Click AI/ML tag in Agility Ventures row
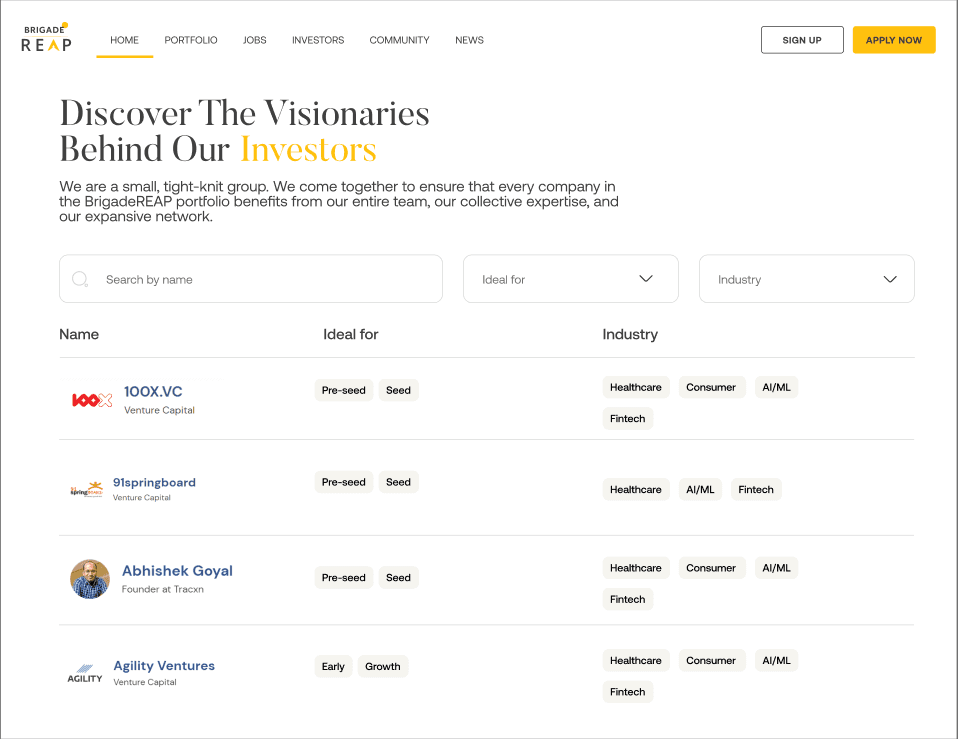Viewport: 958px width, 739px height. (x=777, y=660)
